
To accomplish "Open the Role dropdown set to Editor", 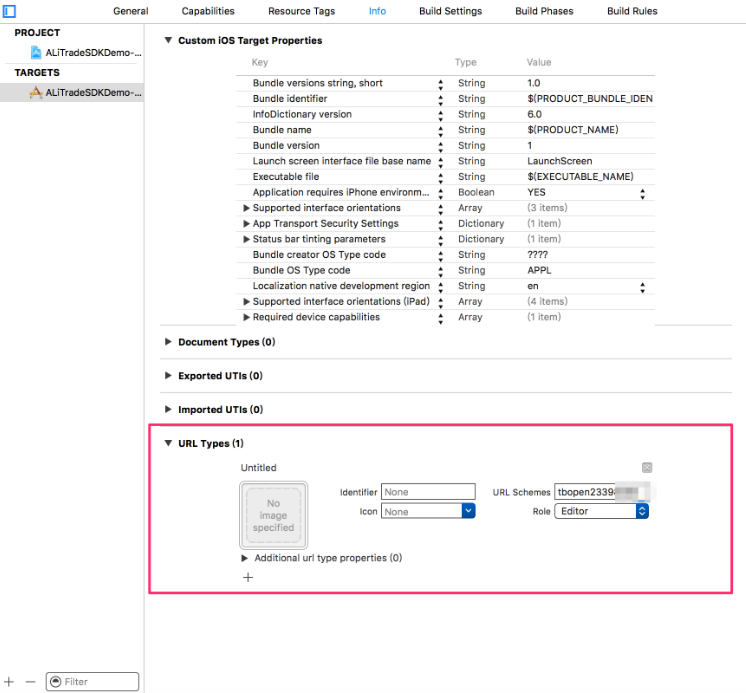I will (x=601, y=511).
